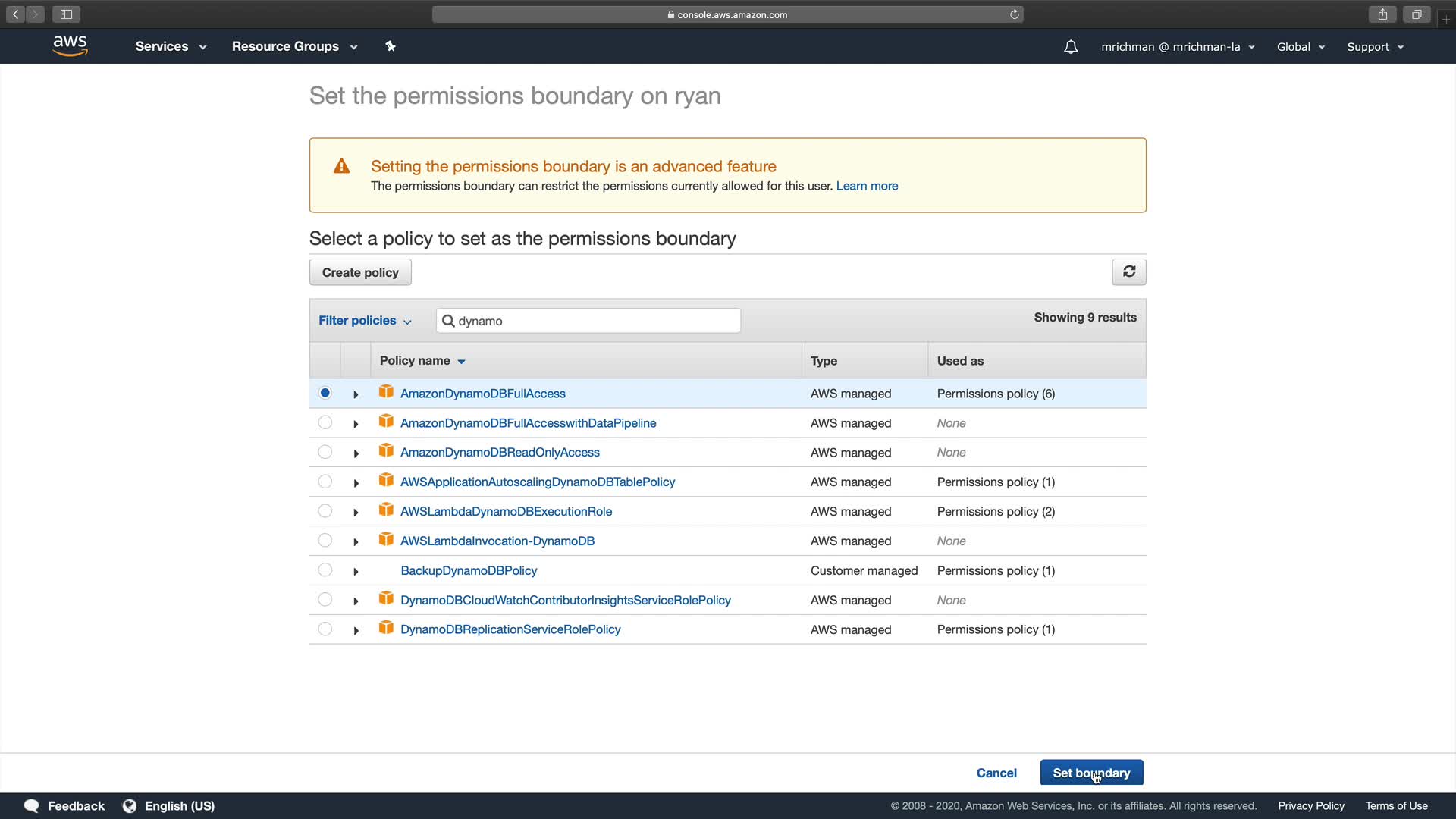Click the Feedback speech bubble icon

coord(31,805)
